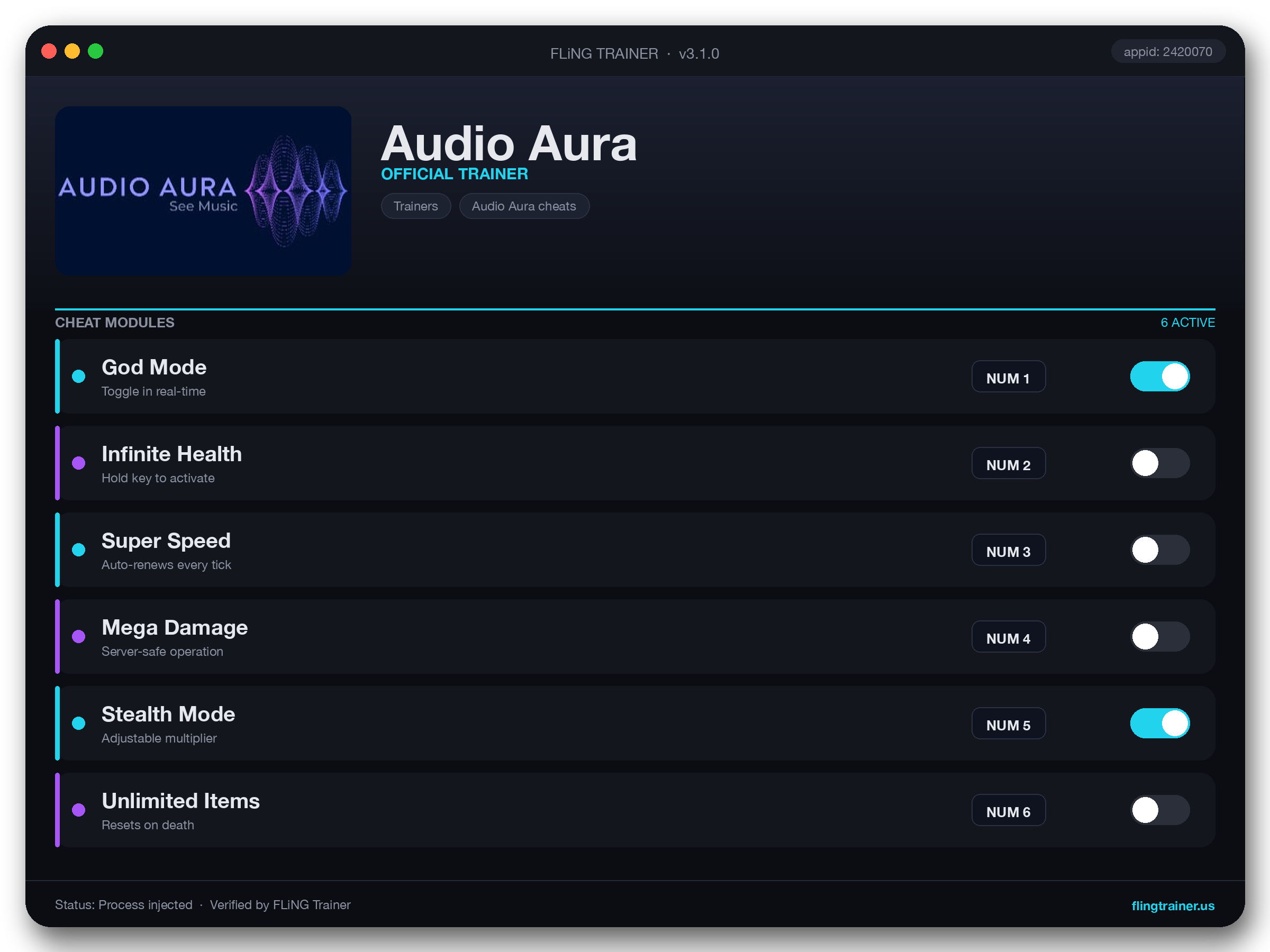Click the NUM 6 hotkey badge

click(x=1008, y=810)
